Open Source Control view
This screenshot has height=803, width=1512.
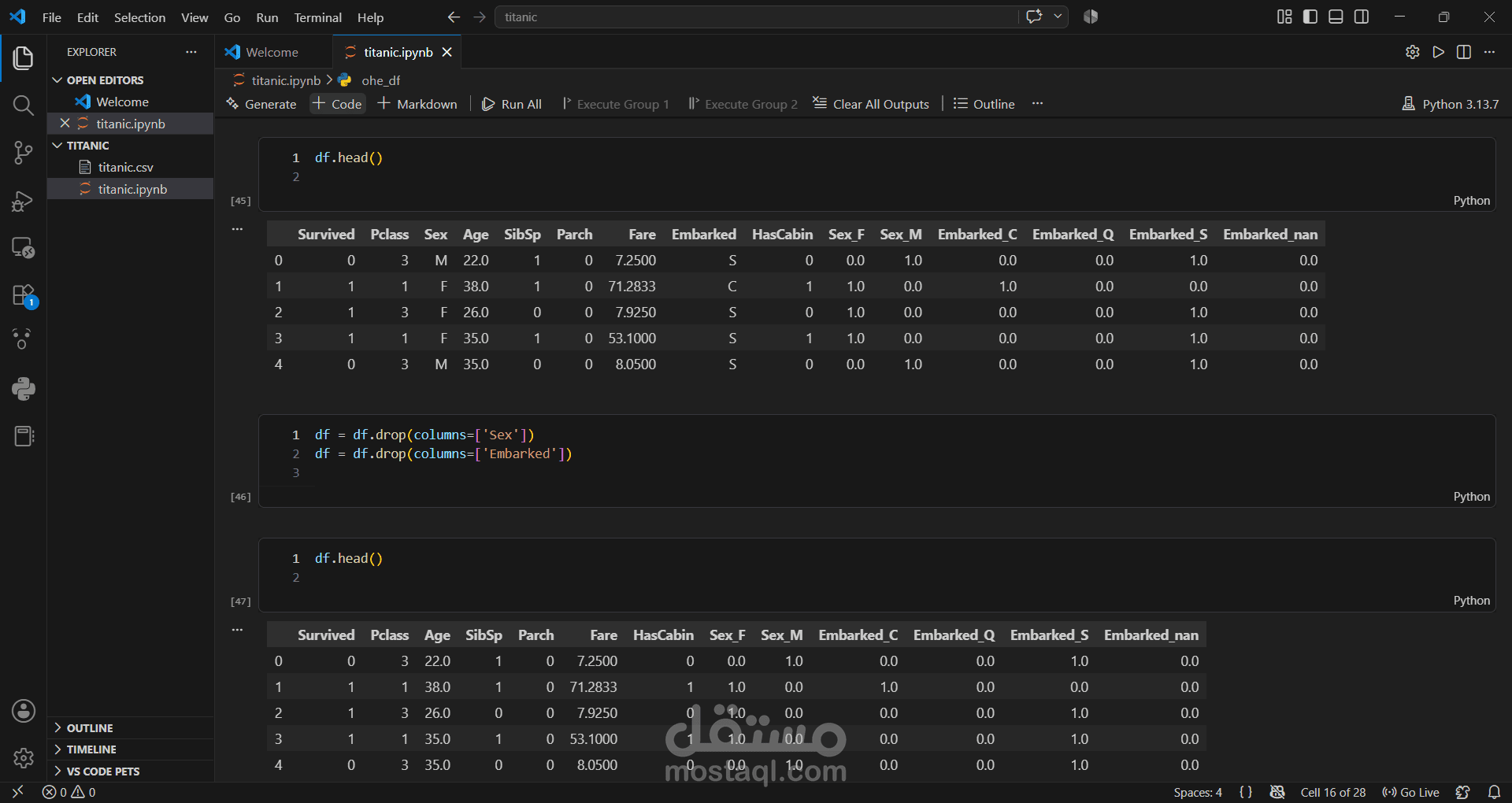pyautogui.click(x=24, y=153)
